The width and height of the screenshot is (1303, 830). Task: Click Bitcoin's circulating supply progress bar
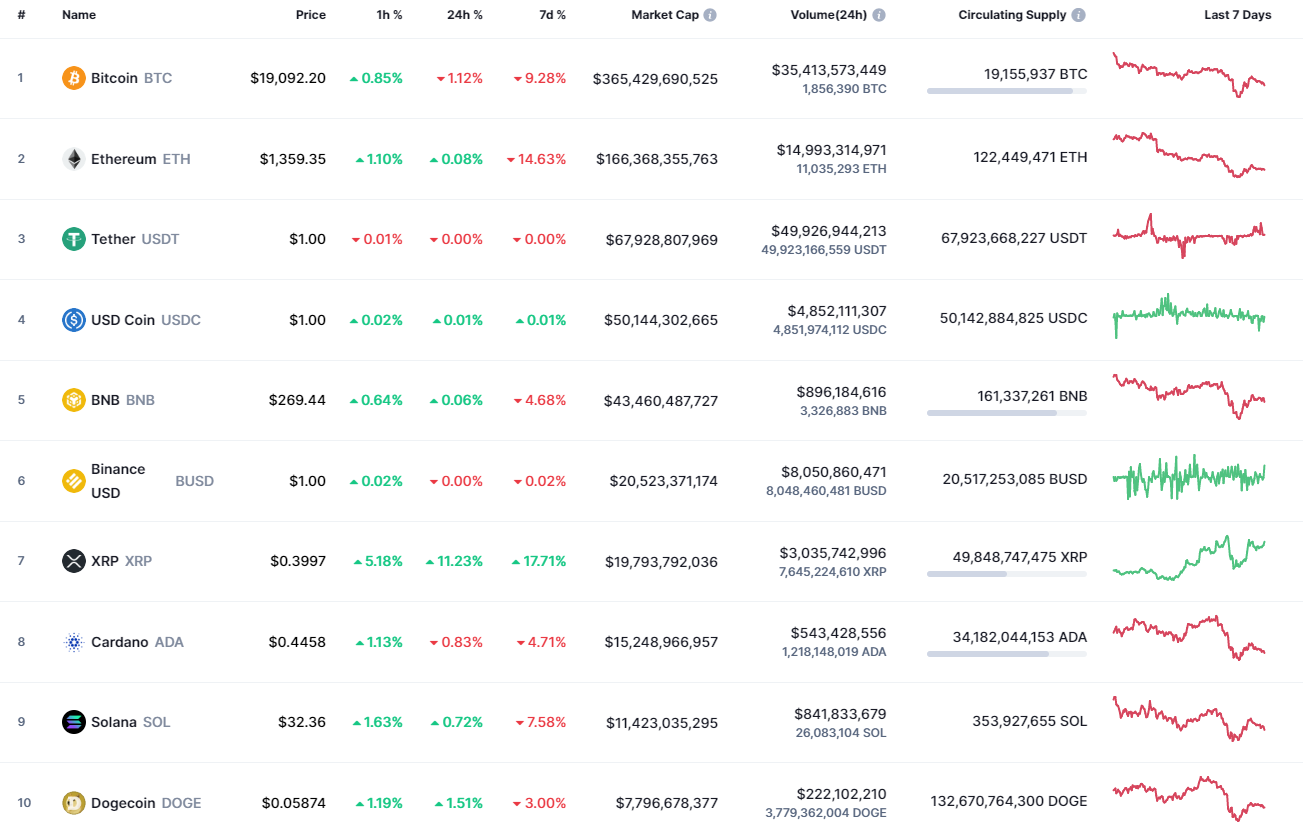[1006, 91]
